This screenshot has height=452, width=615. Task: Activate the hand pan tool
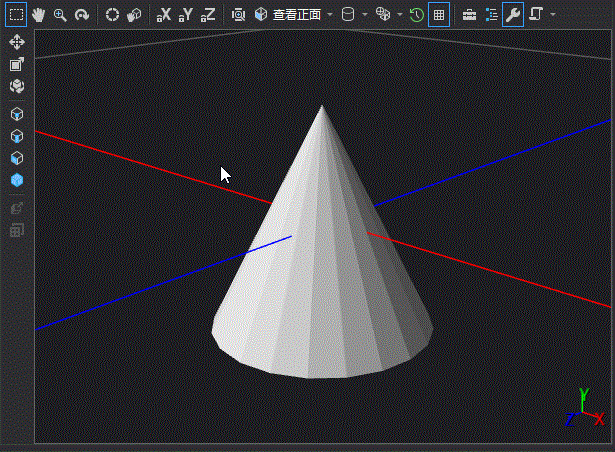[x=38, y=15]
